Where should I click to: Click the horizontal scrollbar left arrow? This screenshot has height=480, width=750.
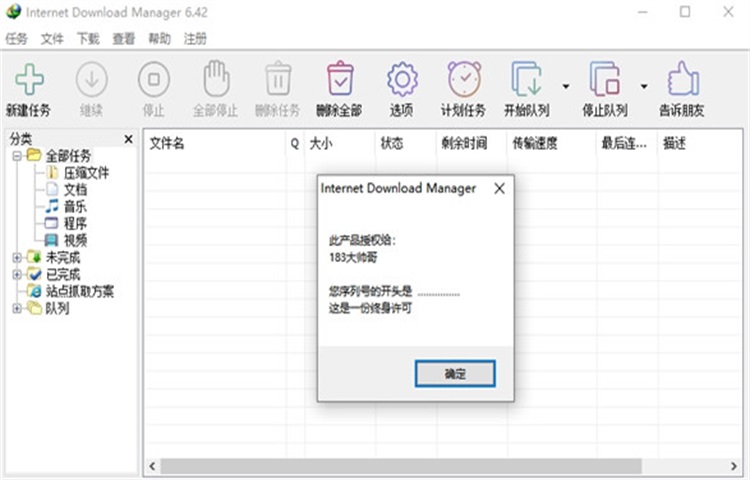click(152, 466)
